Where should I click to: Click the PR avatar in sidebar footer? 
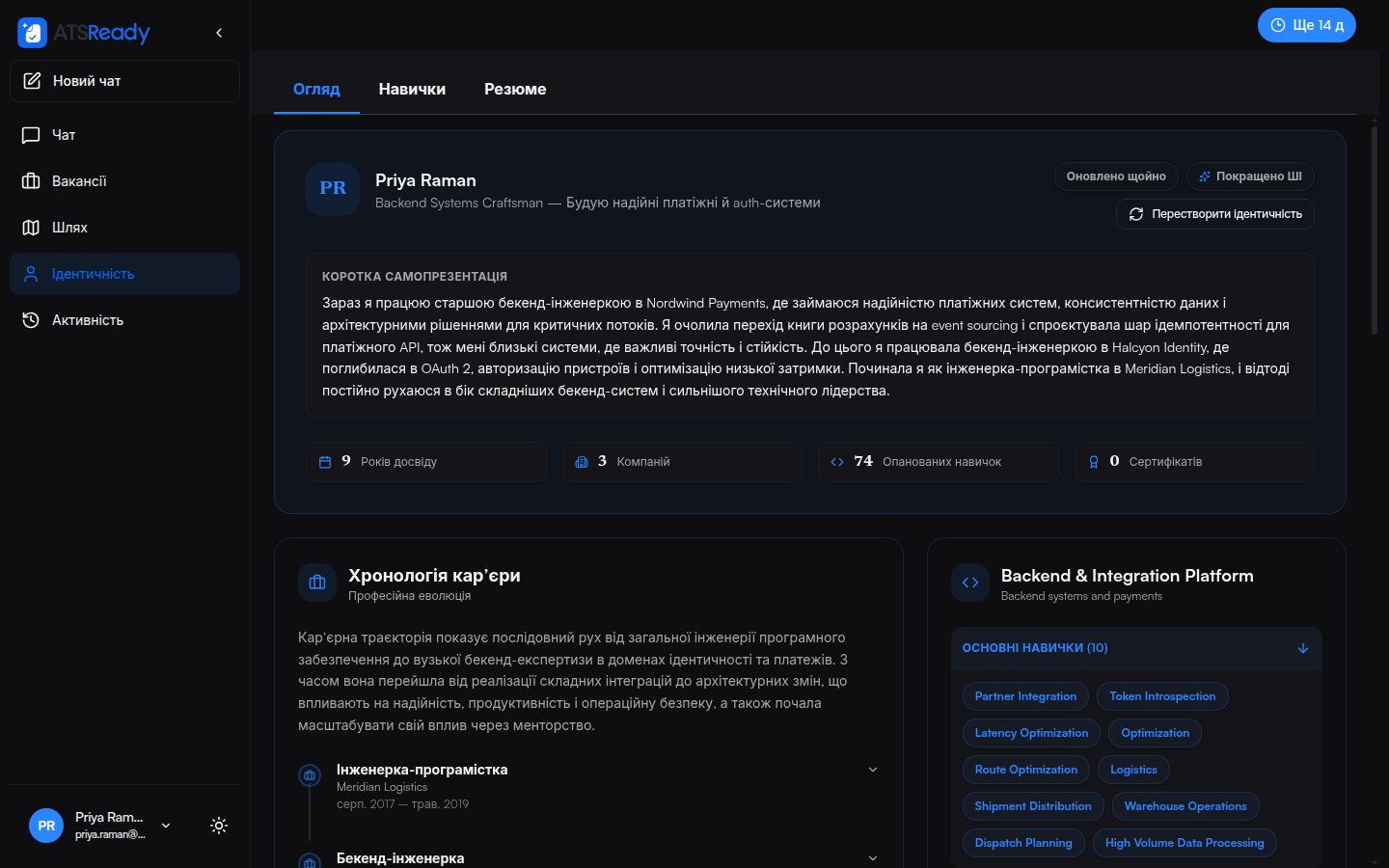click(x=46, y=826)
